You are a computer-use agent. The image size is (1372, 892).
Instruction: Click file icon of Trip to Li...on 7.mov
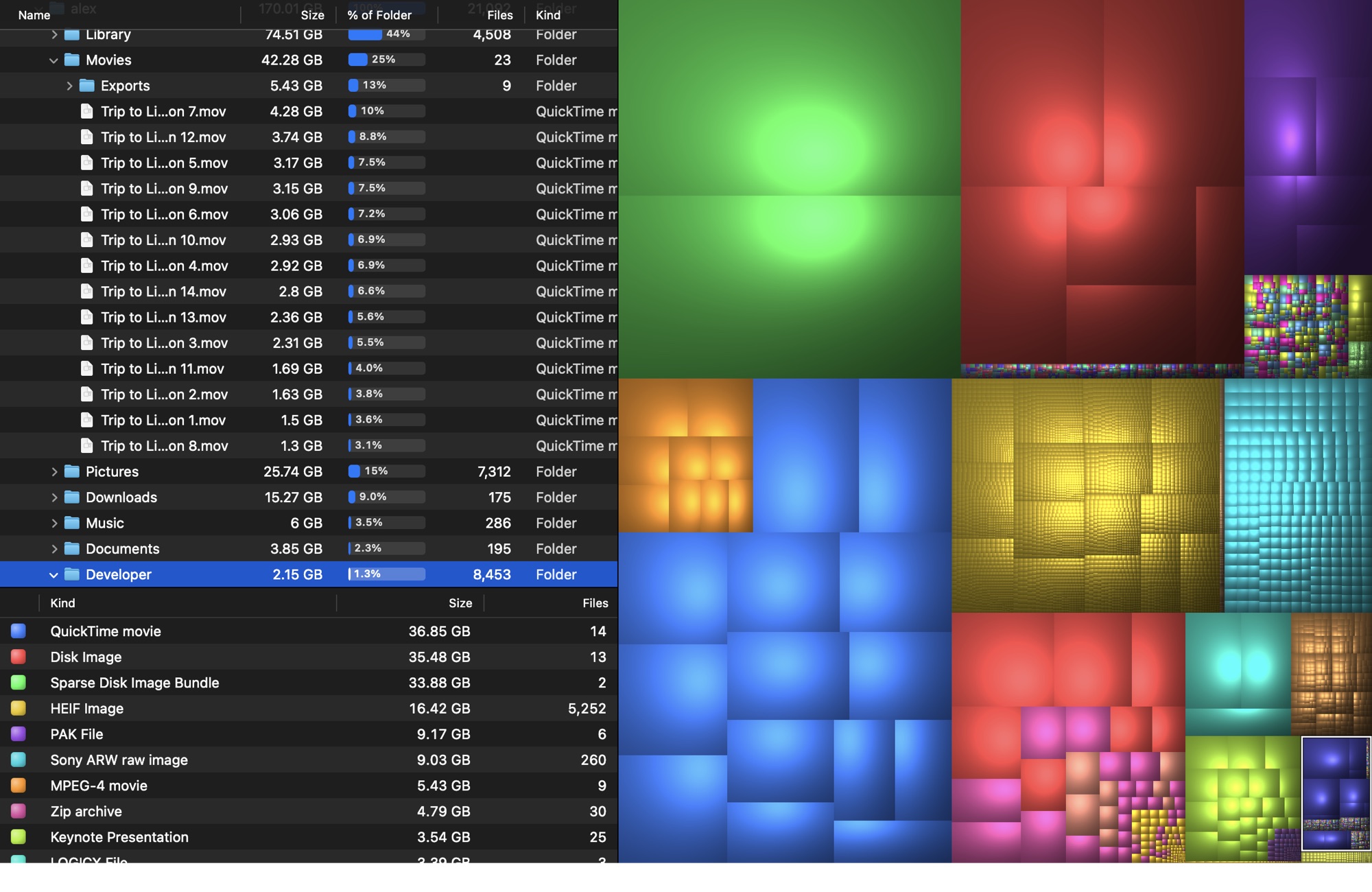pos(87,111)
